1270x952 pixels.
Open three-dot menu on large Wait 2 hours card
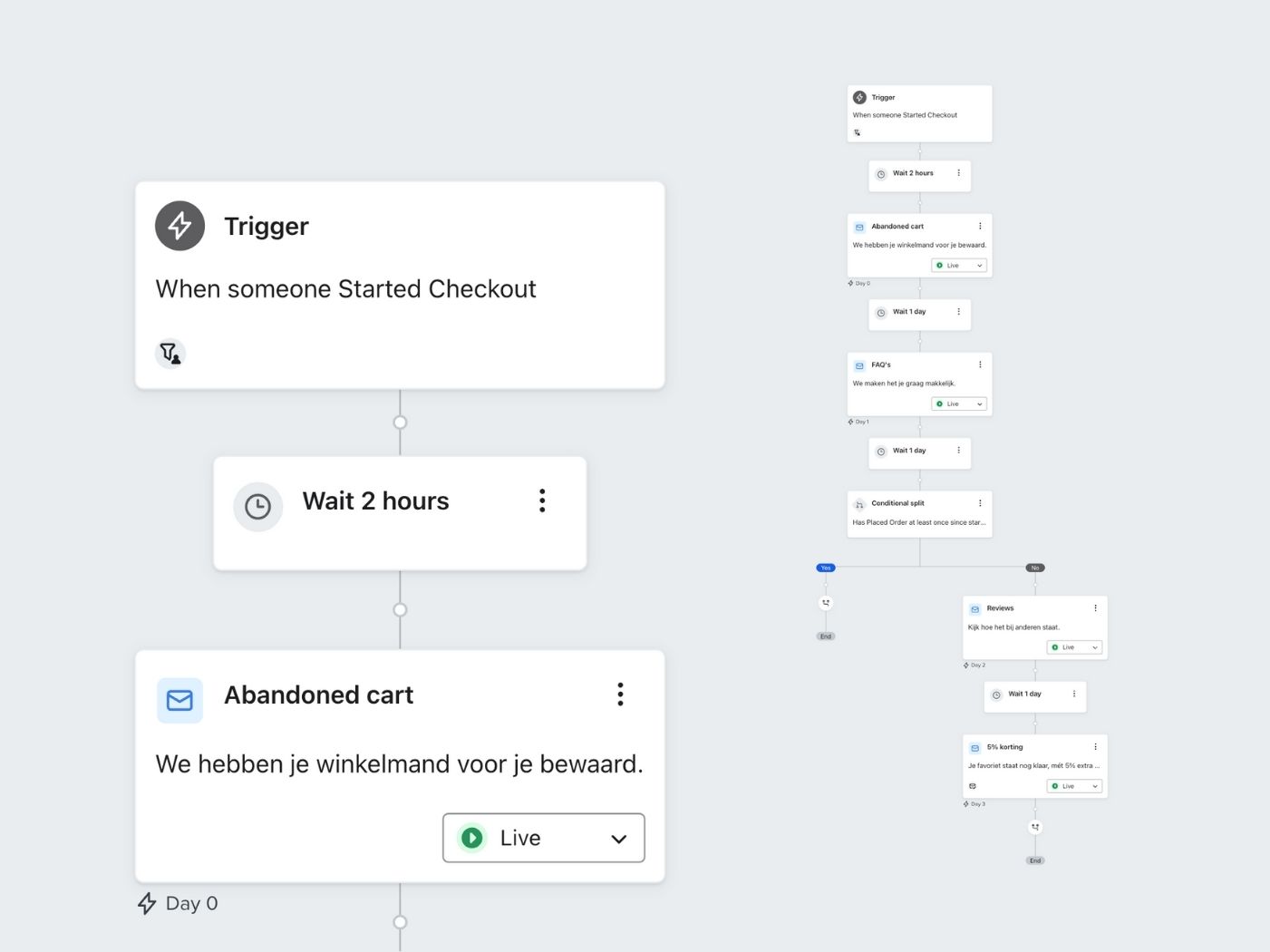click(x=542, y=500)
